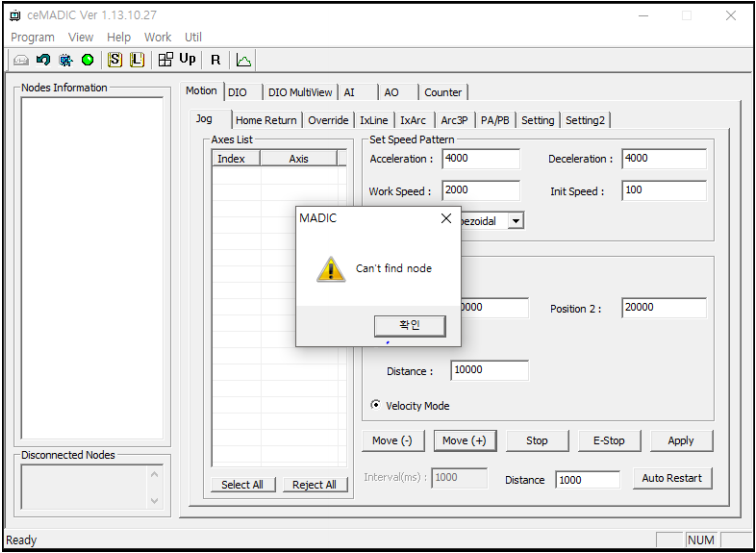Click the Acceleration input field
The image size is (756, 553).
click(480, 159)
